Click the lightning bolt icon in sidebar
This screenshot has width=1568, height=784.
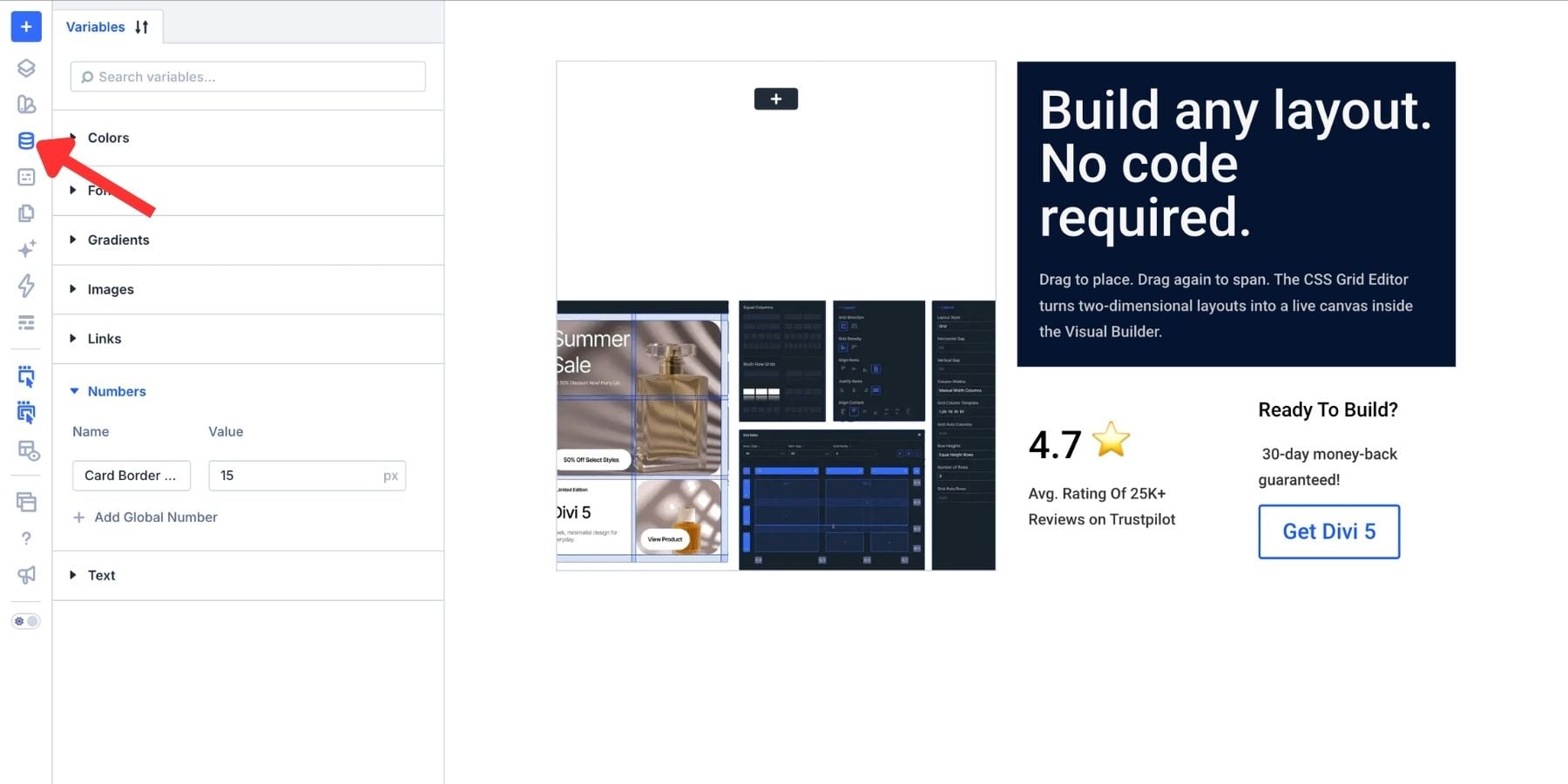click(x=26, y=286)
